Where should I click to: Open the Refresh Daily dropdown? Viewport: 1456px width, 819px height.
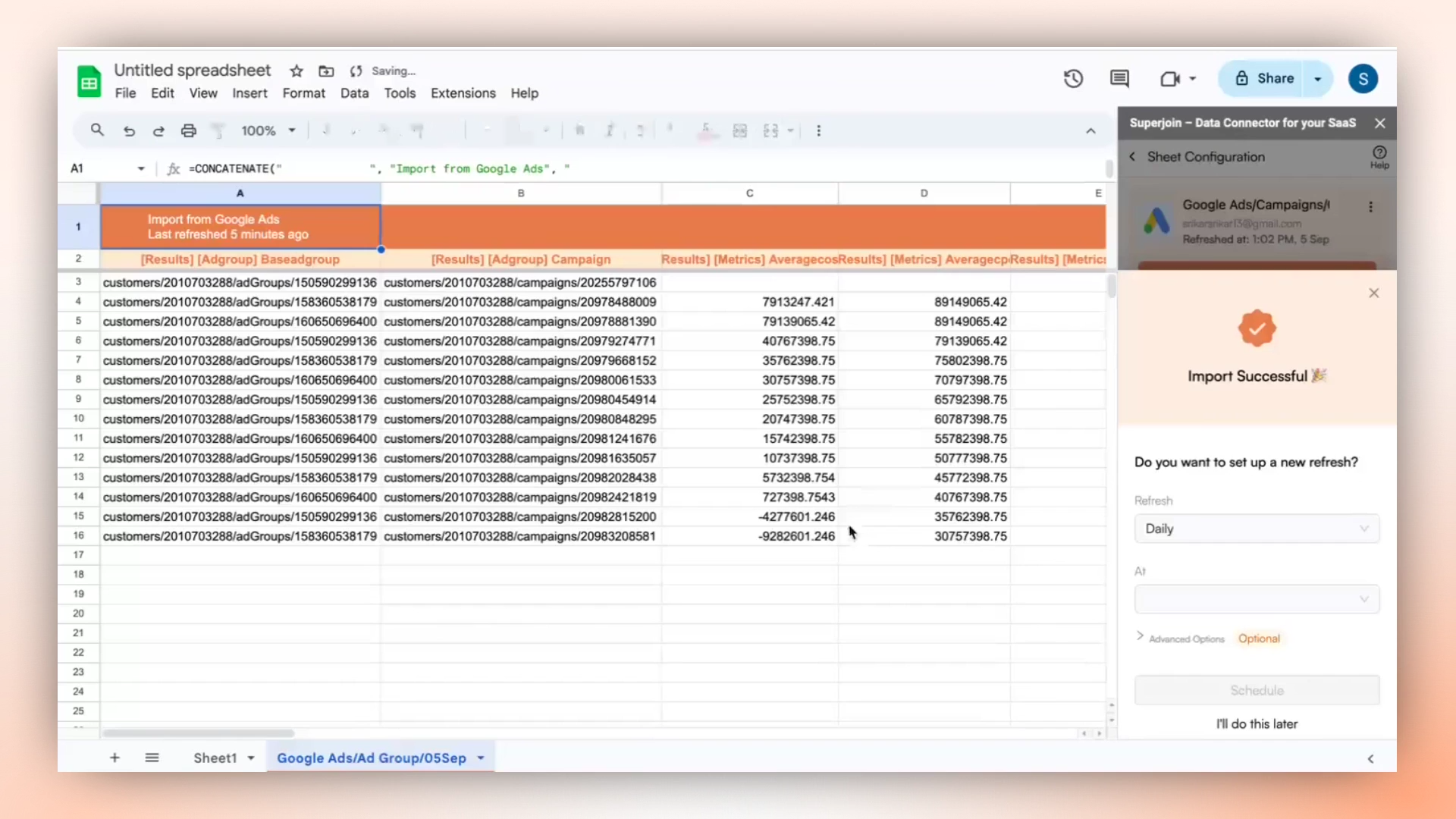pyautogui.click(x=1257, y=529)
